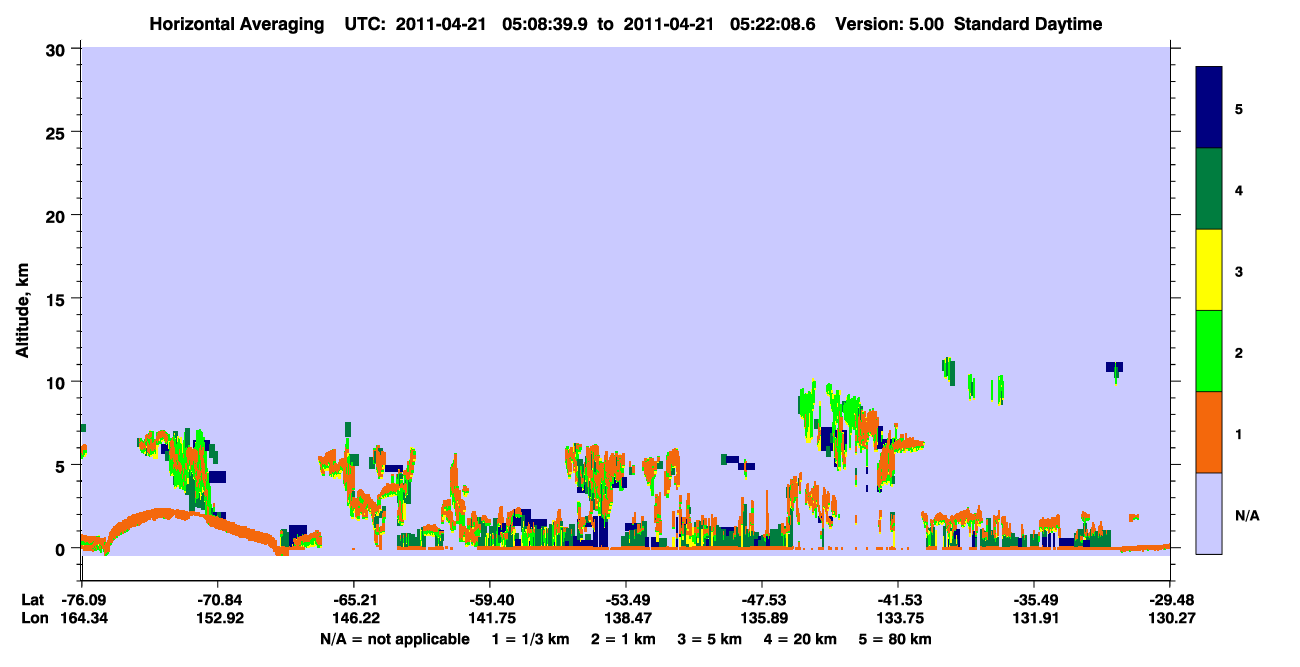Click longitude value 130.27

coord(1170,618)
